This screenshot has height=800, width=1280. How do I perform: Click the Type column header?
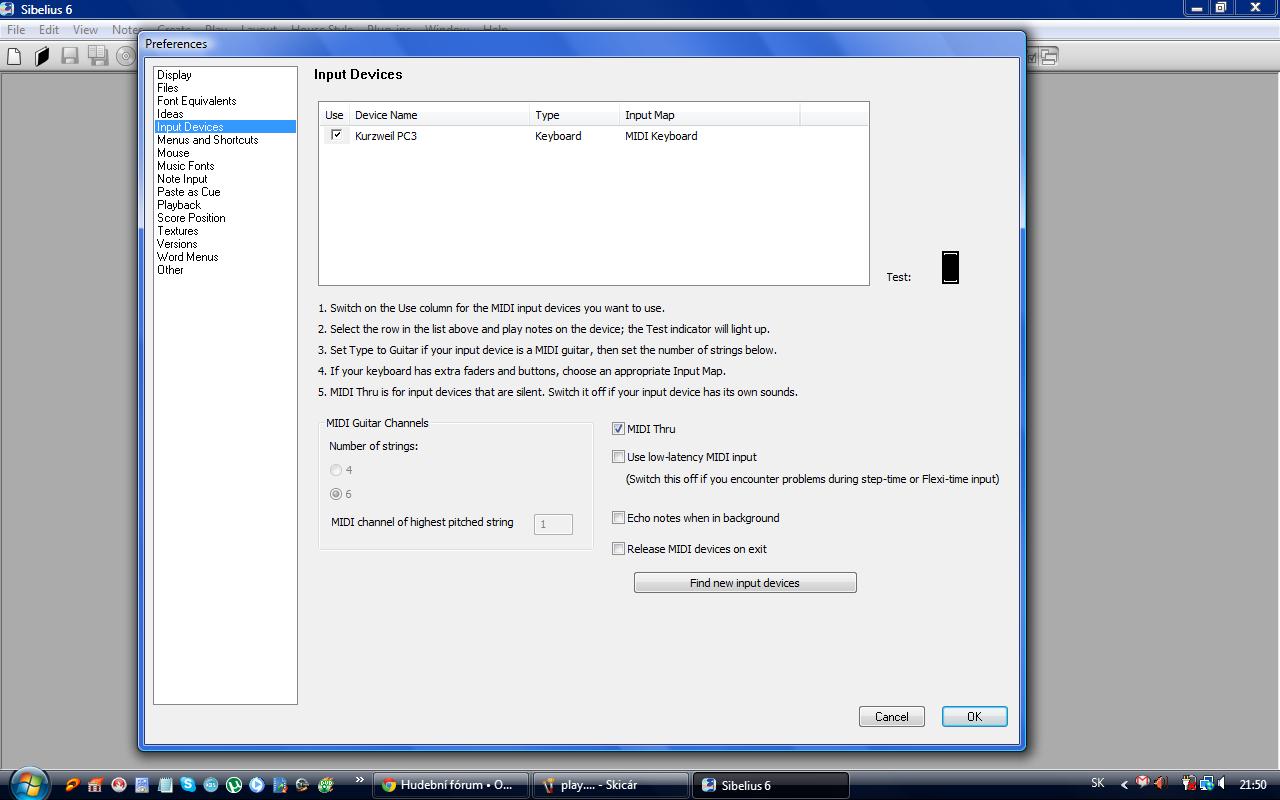tap(575, 115)
